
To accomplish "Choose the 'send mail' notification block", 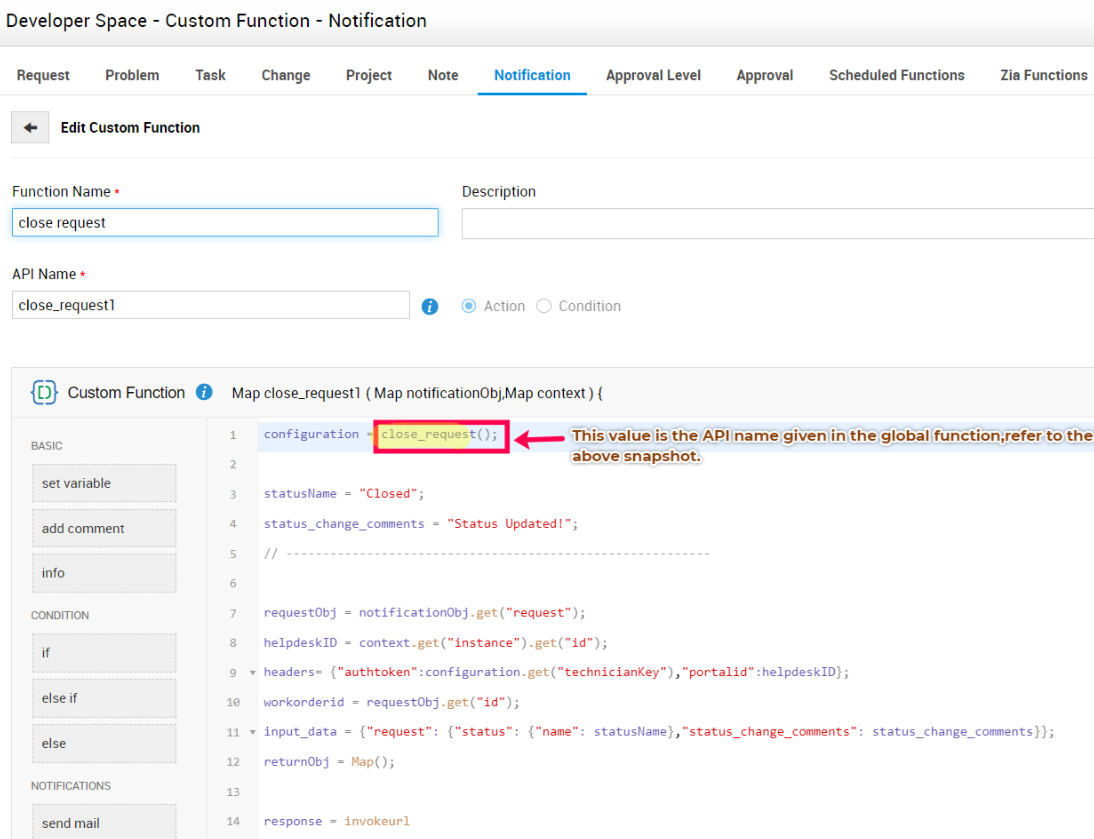I will 103,822.
